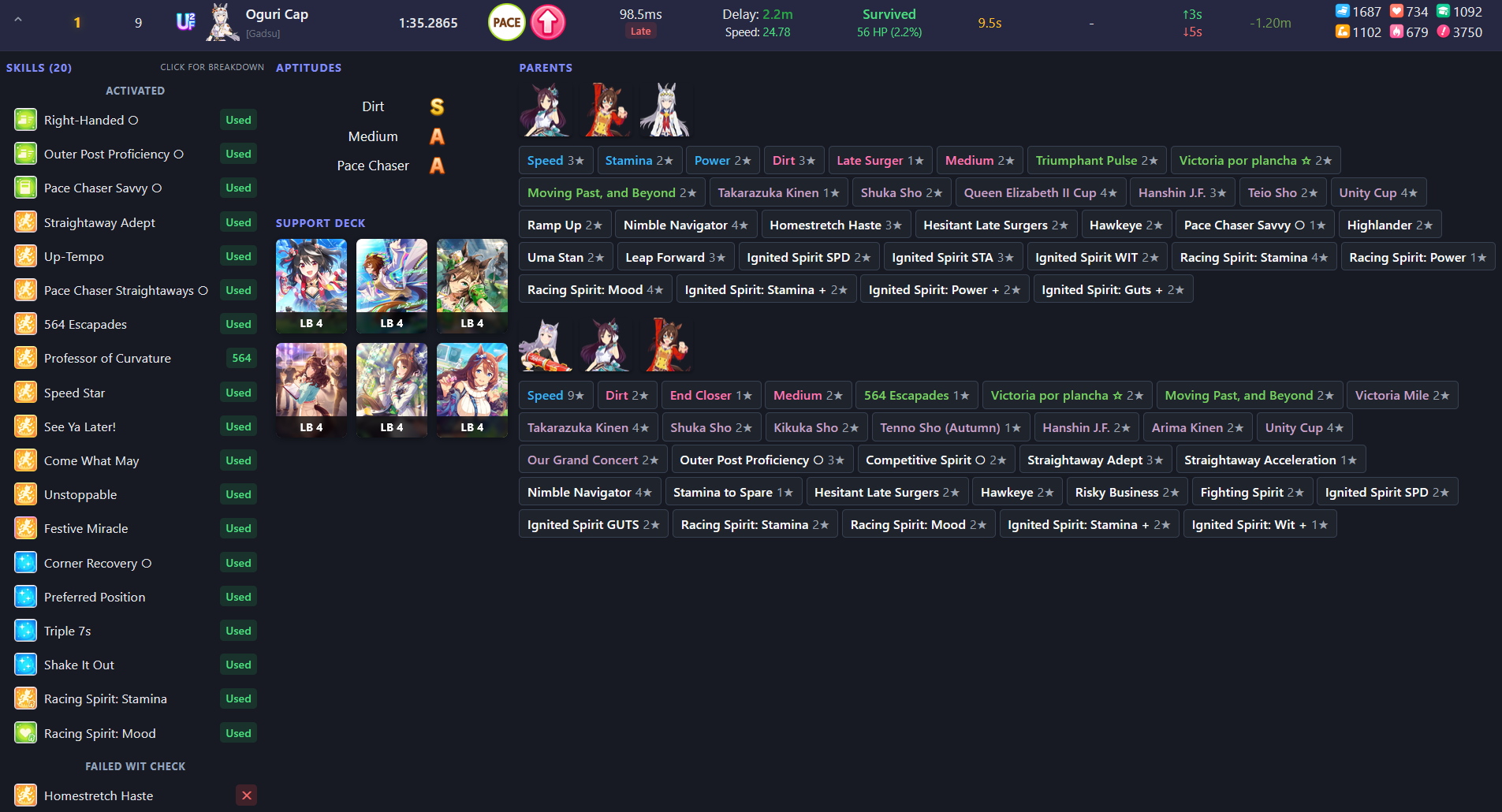Click the Our Grand Concert 2★ tag
Screen dimensions: 1502x812
[x=594, y=460]
